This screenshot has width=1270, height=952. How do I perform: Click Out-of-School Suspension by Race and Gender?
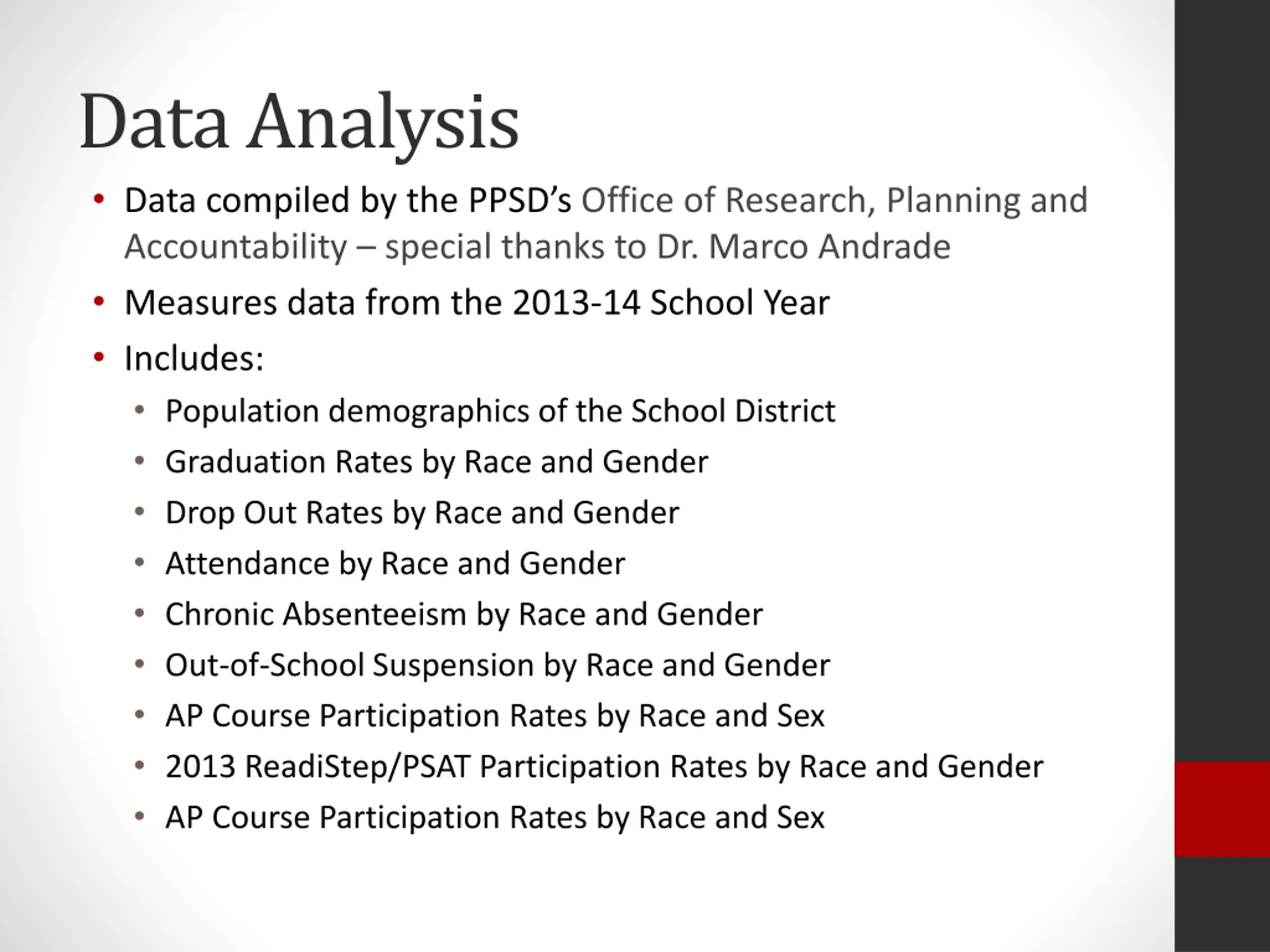click(x=498, y=665)
